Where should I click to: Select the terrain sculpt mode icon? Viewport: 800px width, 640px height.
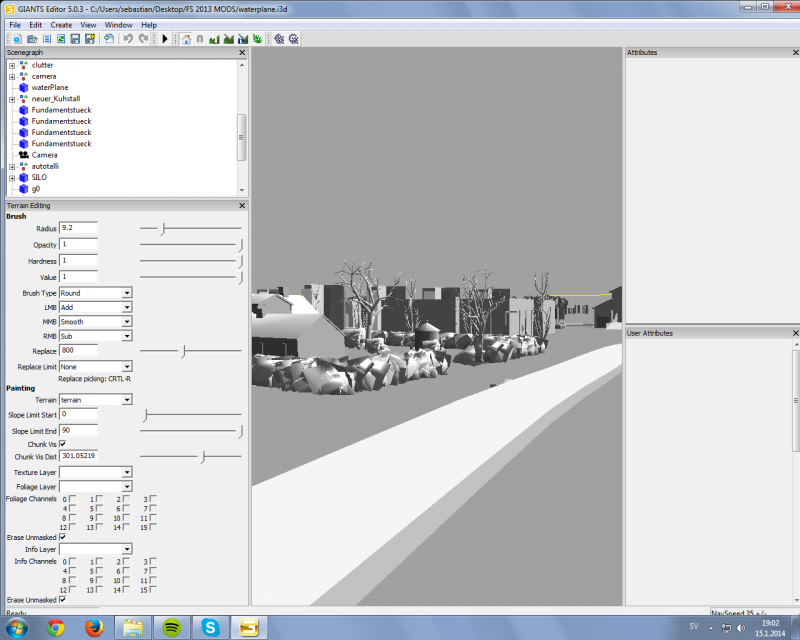click(x=214, y=39)
